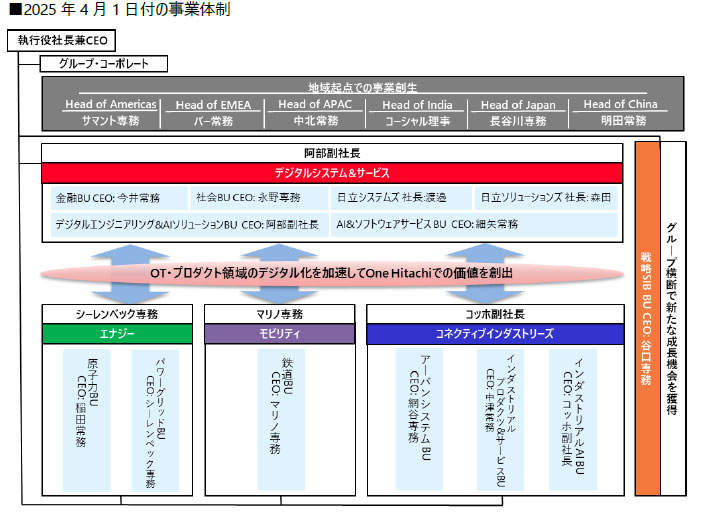Click the 阿部副社長 header box
703x515 pixels.
pyautogui.click(x=332, y=153)
